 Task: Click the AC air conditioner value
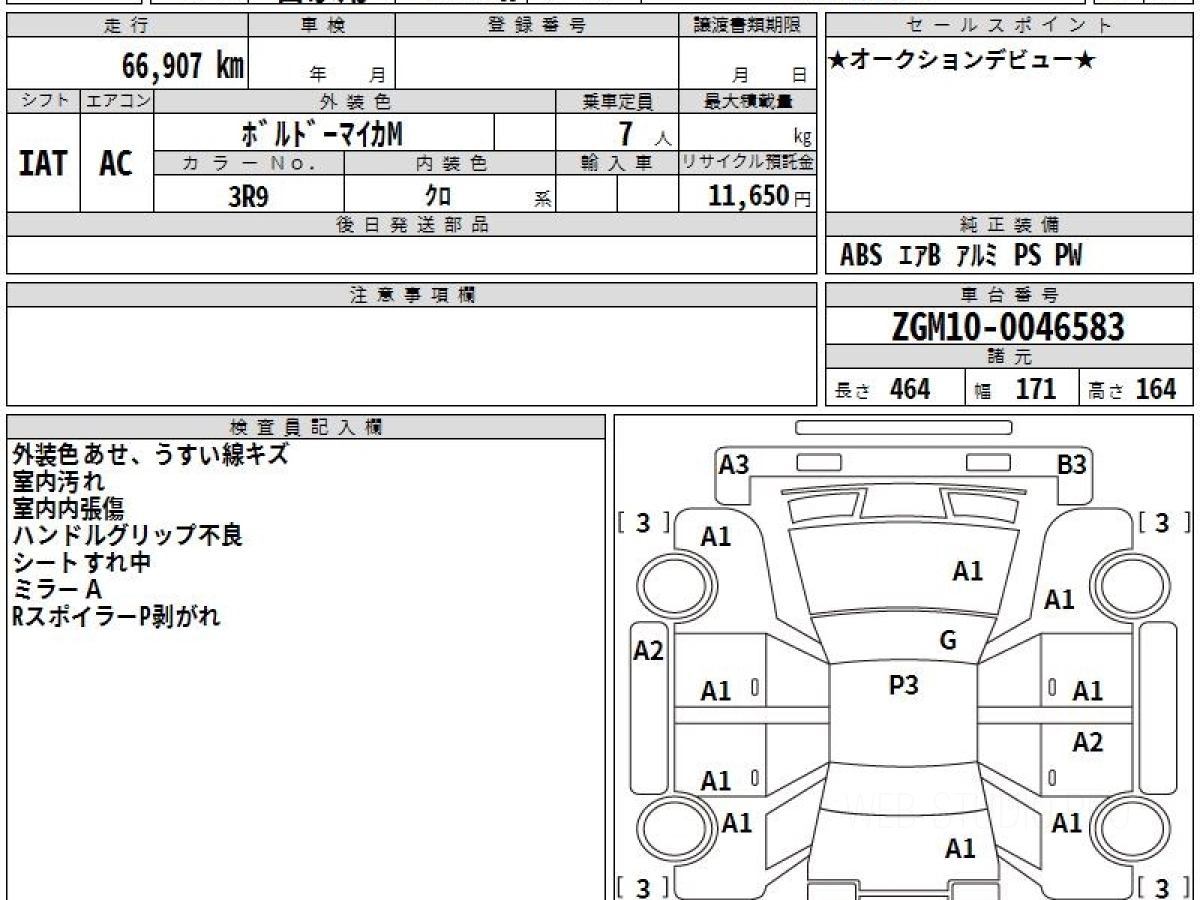[117, 163]
